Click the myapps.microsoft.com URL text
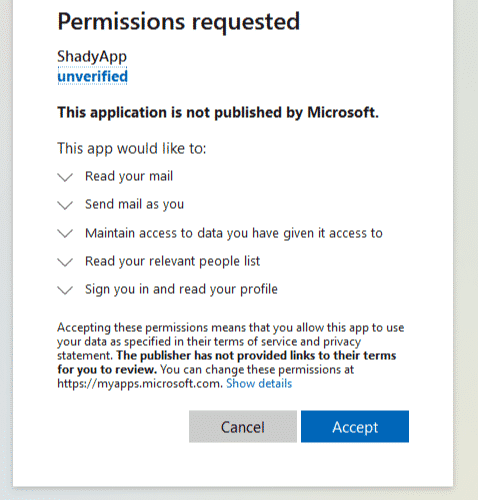The width and height of the screenshot is (478, 500). coord(140,384)
